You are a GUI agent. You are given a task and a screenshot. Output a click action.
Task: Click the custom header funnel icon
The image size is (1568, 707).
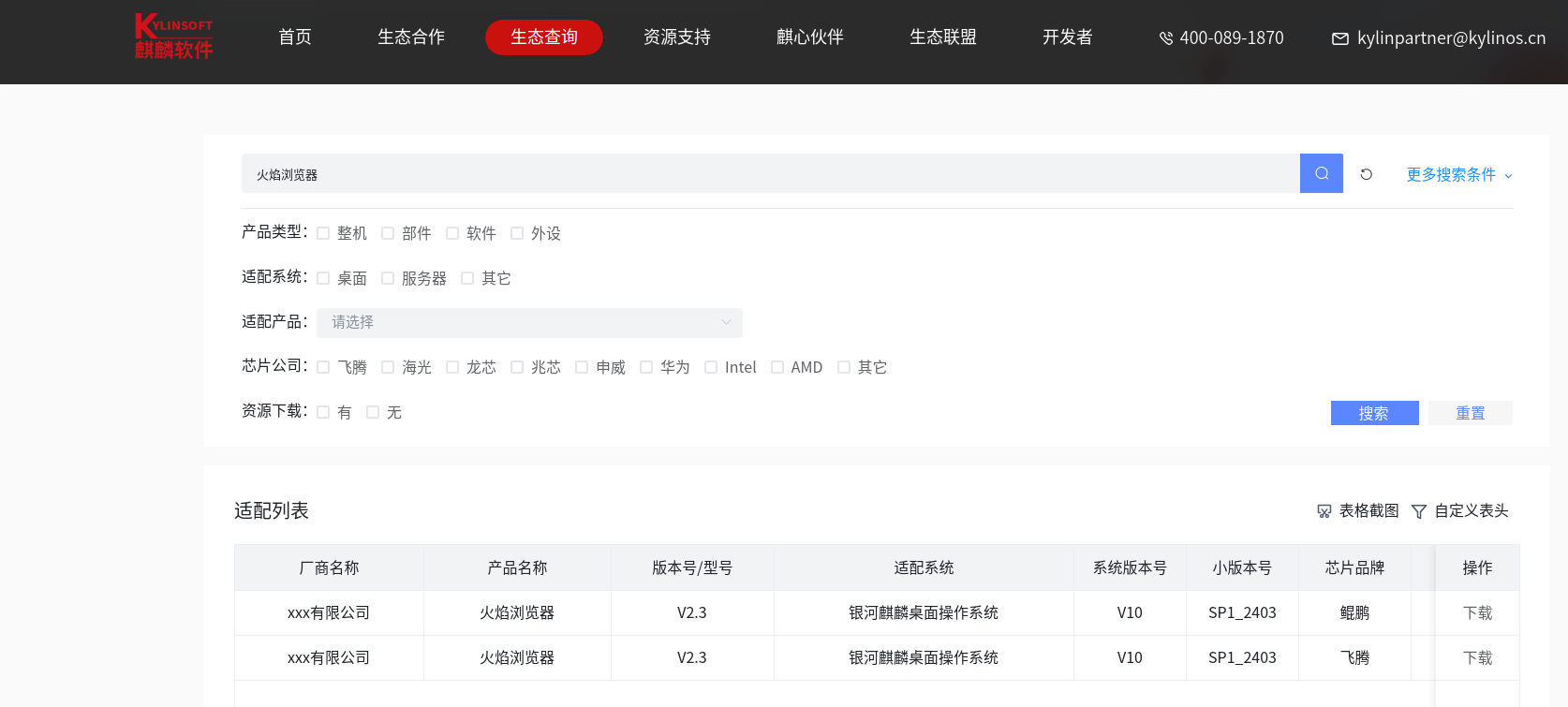coord(1418,511)
